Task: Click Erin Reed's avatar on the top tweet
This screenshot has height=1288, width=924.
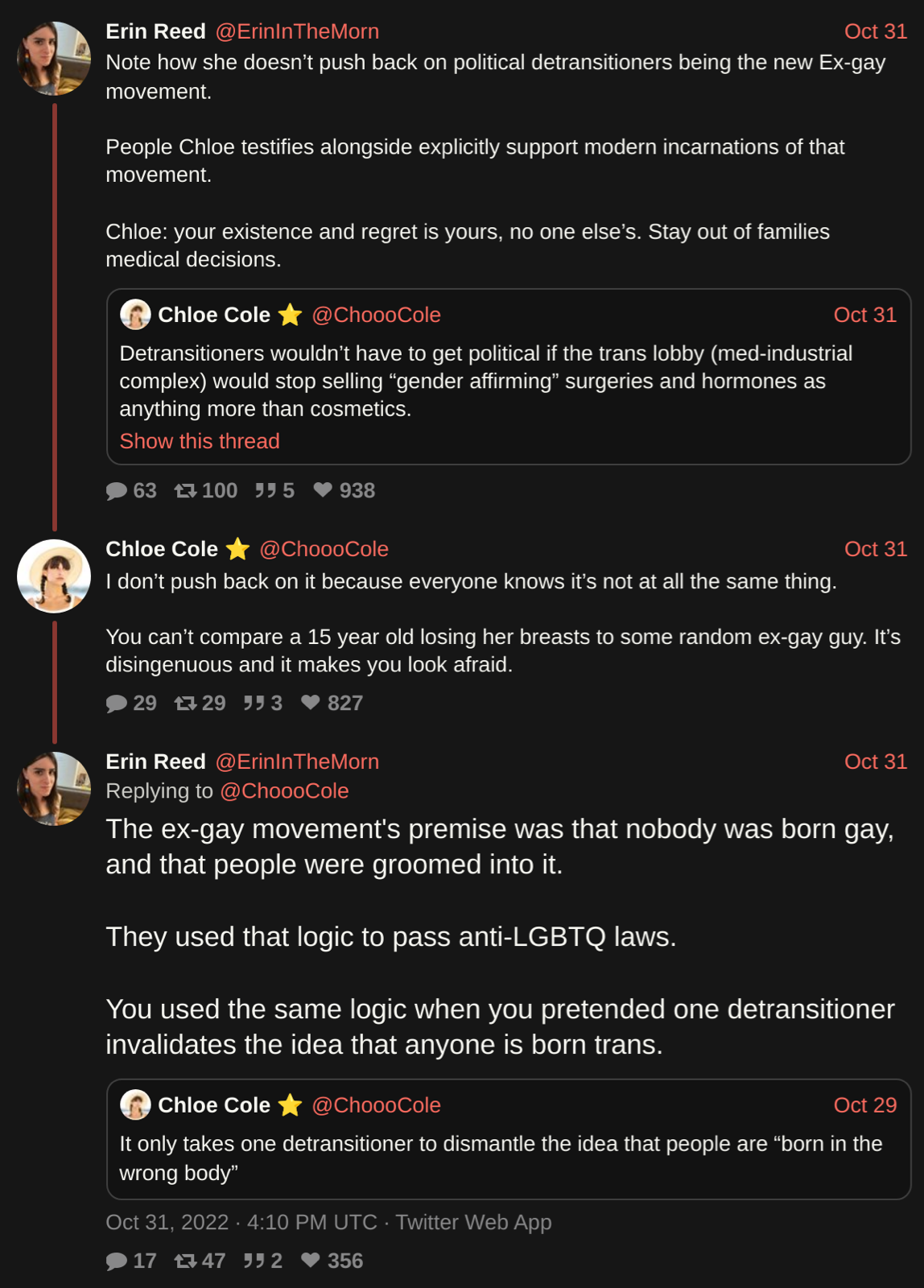Action: coord(54,59)
